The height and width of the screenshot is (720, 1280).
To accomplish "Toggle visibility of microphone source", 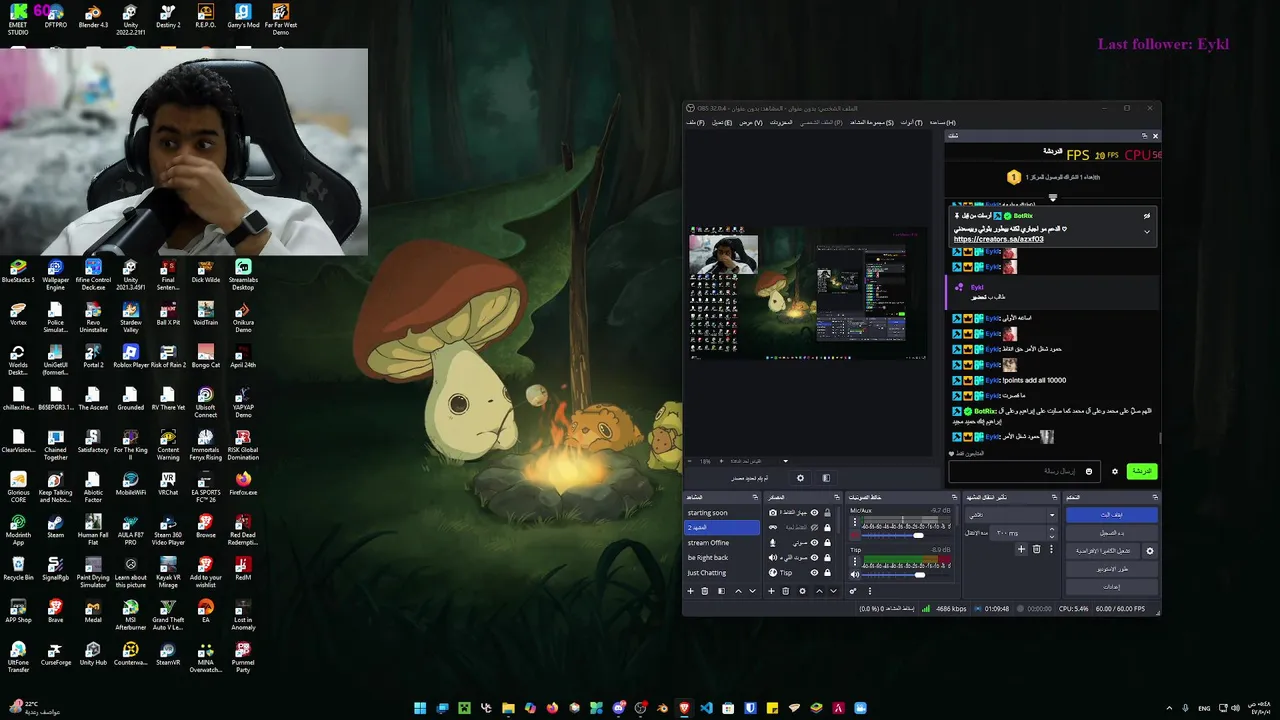I will [814, 543].
